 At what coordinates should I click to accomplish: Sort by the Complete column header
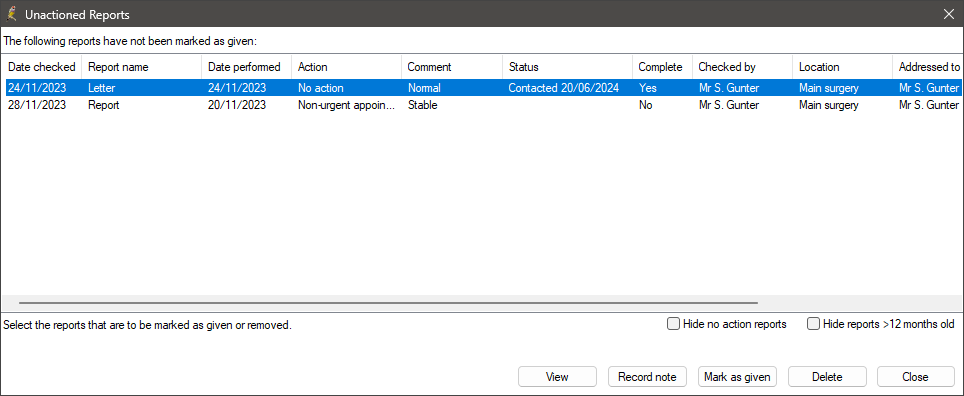point(663,67)
